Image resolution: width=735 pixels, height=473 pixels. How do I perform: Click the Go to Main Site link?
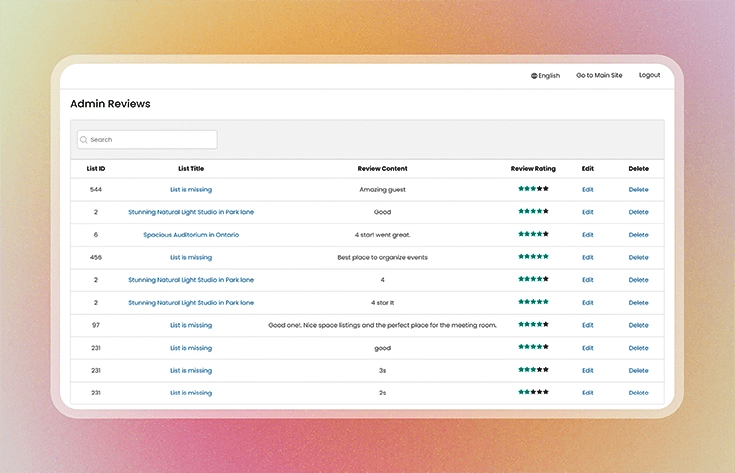click(x=599, y=75)
